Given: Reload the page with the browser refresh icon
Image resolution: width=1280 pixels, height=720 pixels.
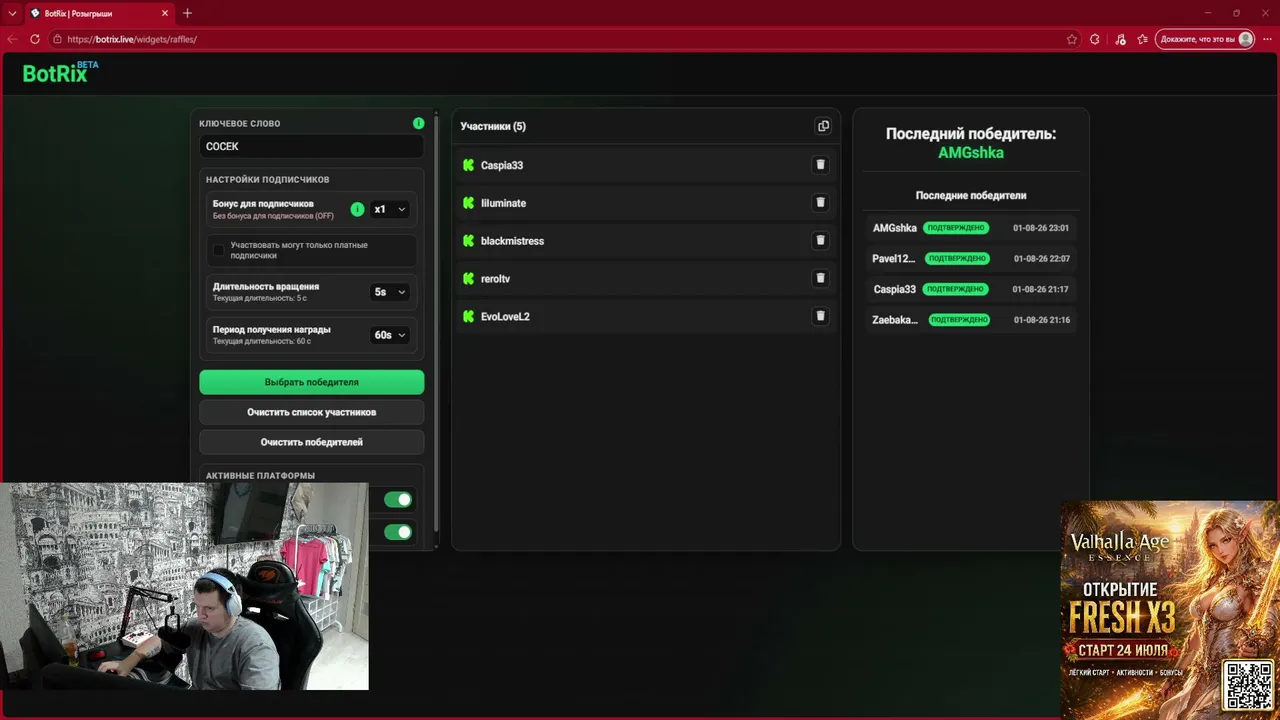Looking at the screenshot, I should [35, 39].
